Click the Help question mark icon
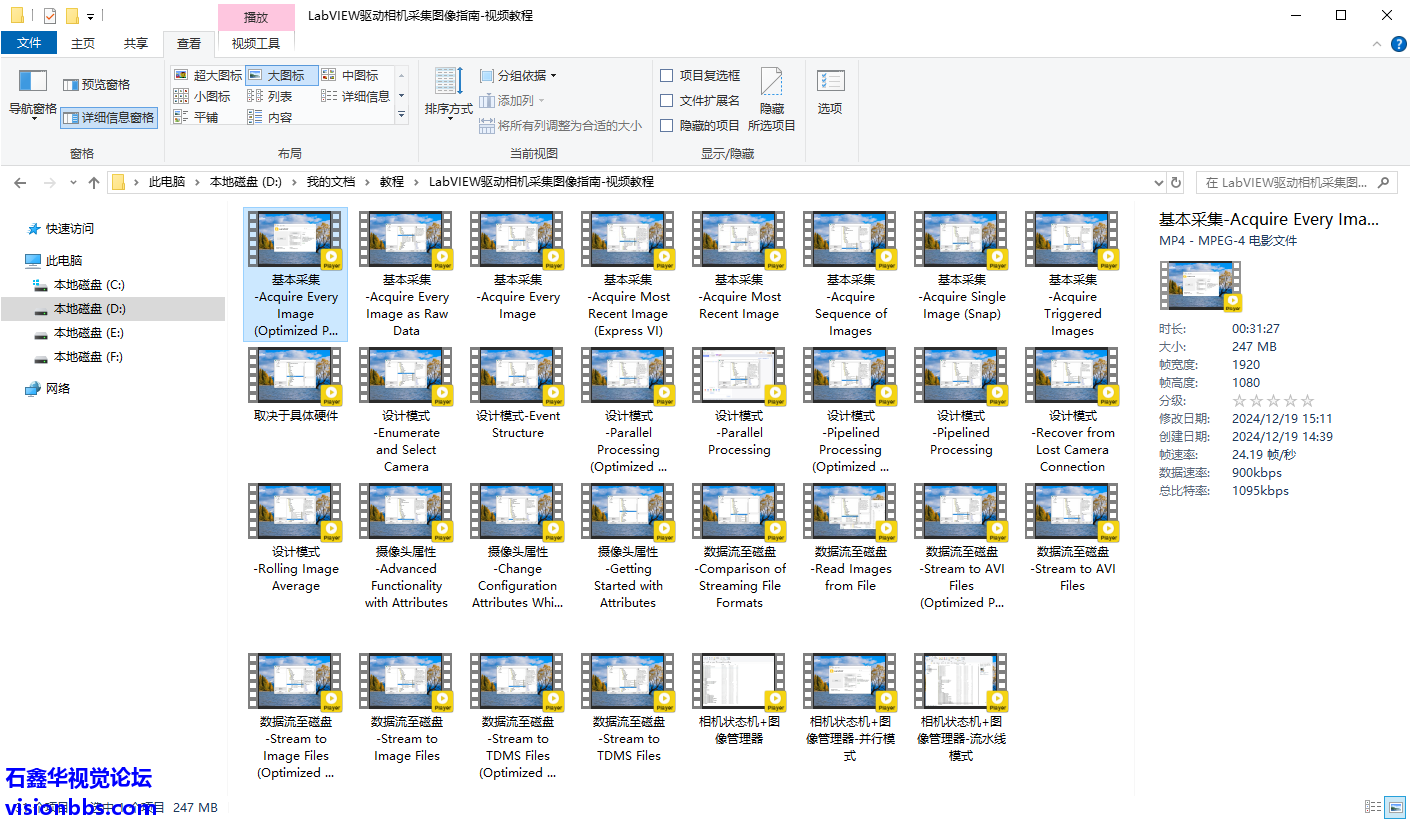Viewport: 1411px width, 820px height. 1398,44
